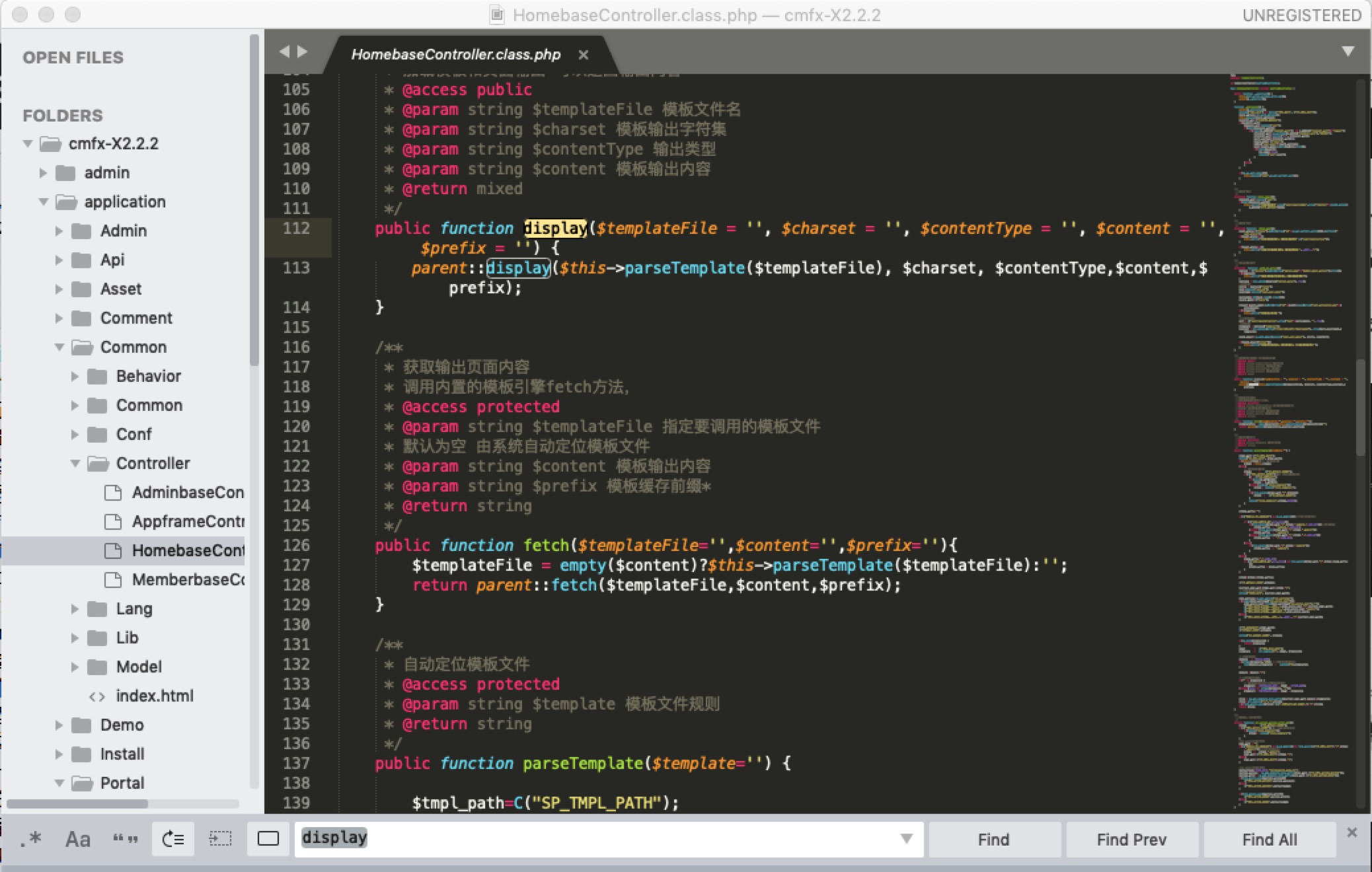Image resolution: width=1372 pixels, height=872 pixels.
Task: Click the Common subfolder under Common
Action: pyautogui.click(x=149, y=405)
